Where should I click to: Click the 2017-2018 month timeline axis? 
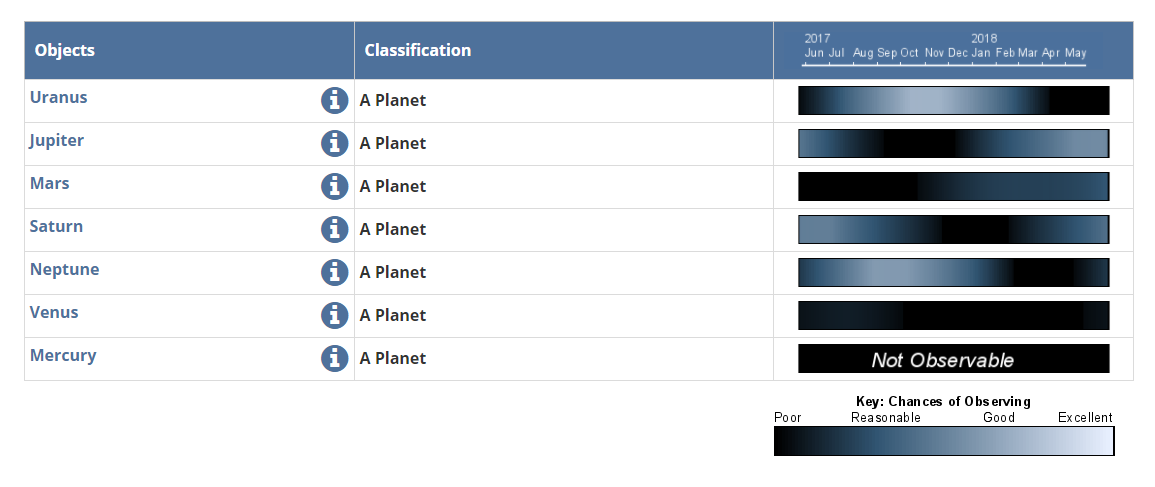click(x=944, y=50)
